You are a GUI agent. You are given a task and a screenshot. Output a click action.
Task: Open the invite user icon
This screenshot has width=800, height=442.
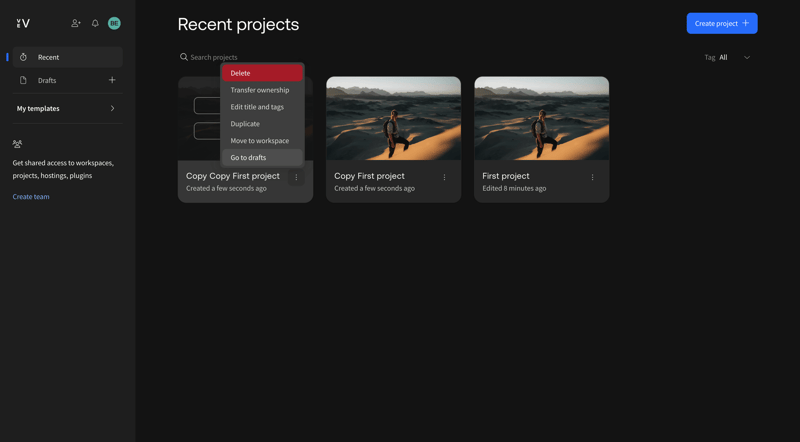pyautogui.click(x=76, y=23)
